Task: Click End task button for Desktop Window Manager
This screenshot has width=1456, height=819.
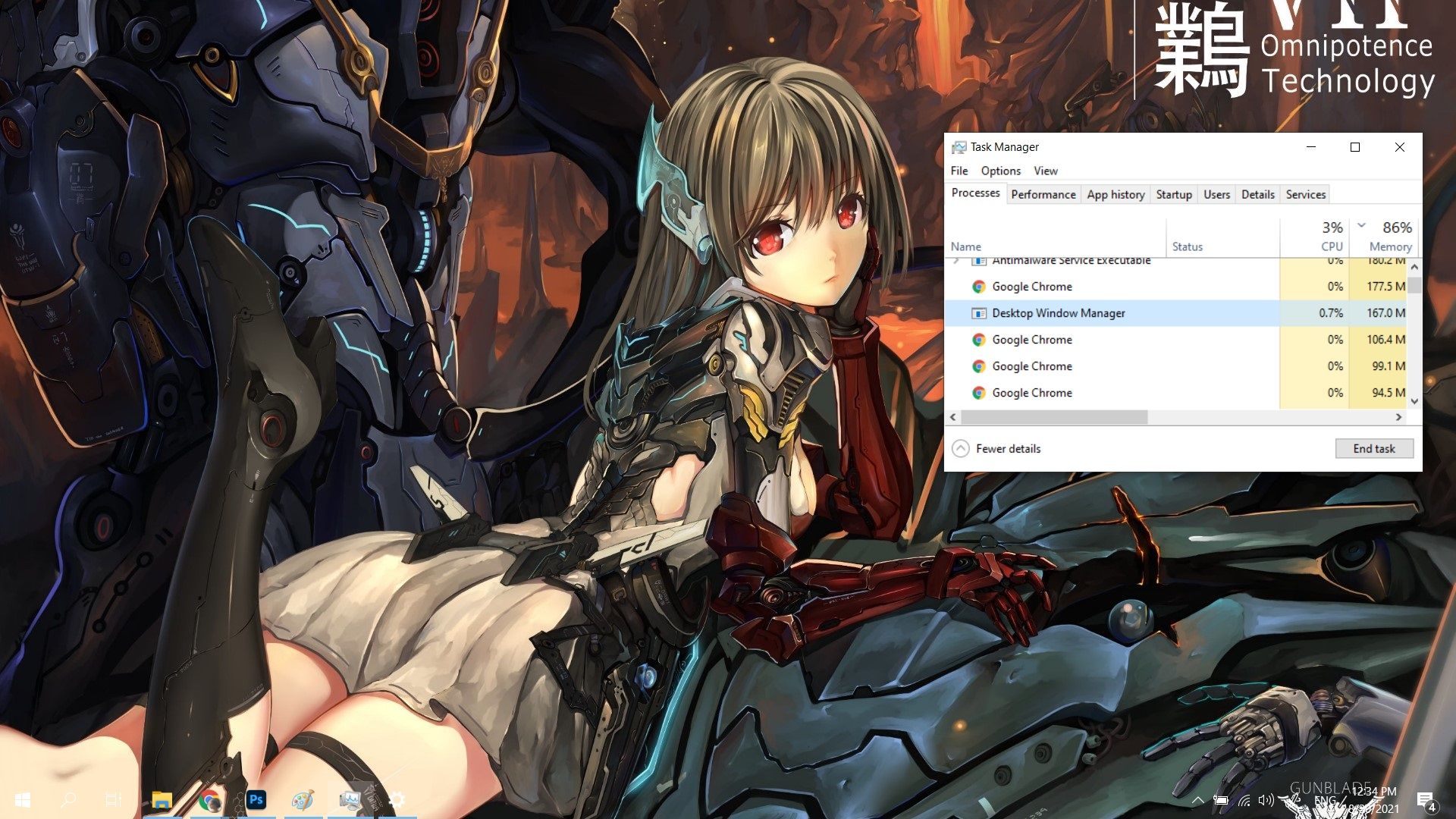Action: [x=1374, y=448]
